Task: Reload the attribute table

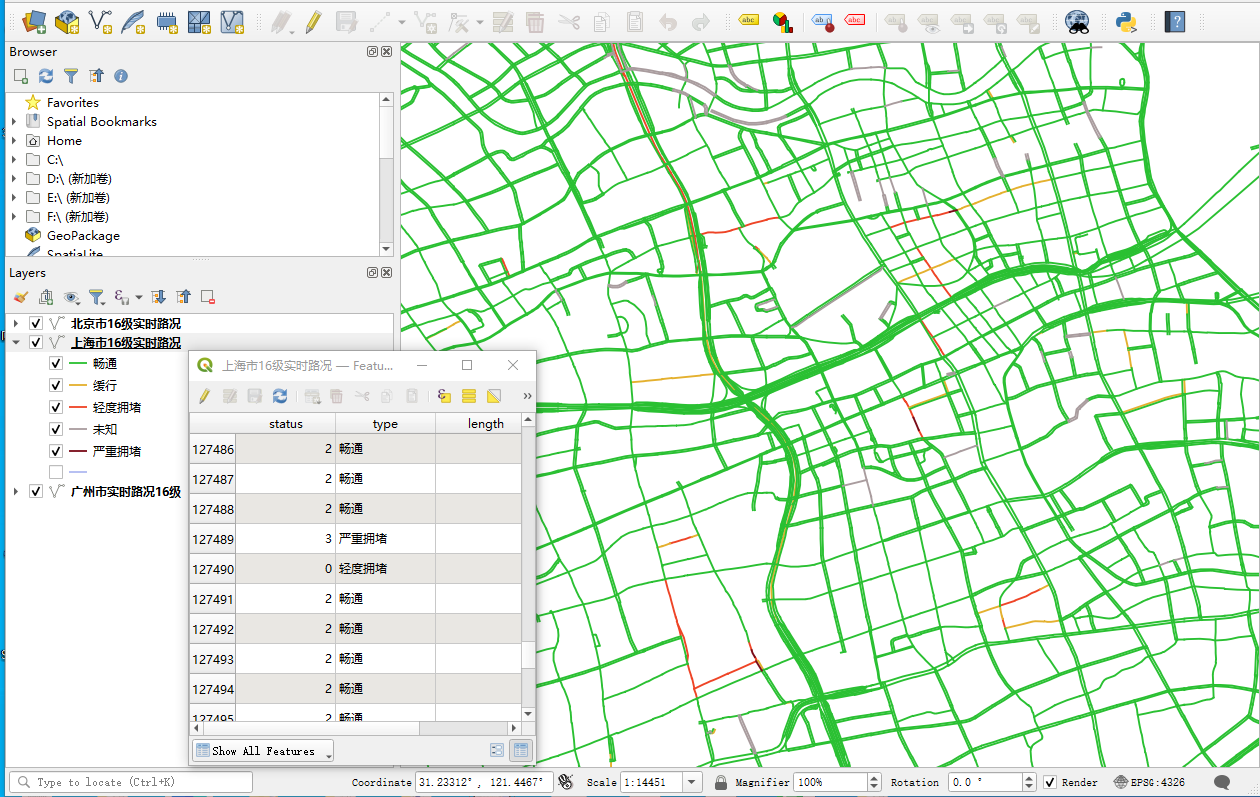Action: [x=280, y=396]
